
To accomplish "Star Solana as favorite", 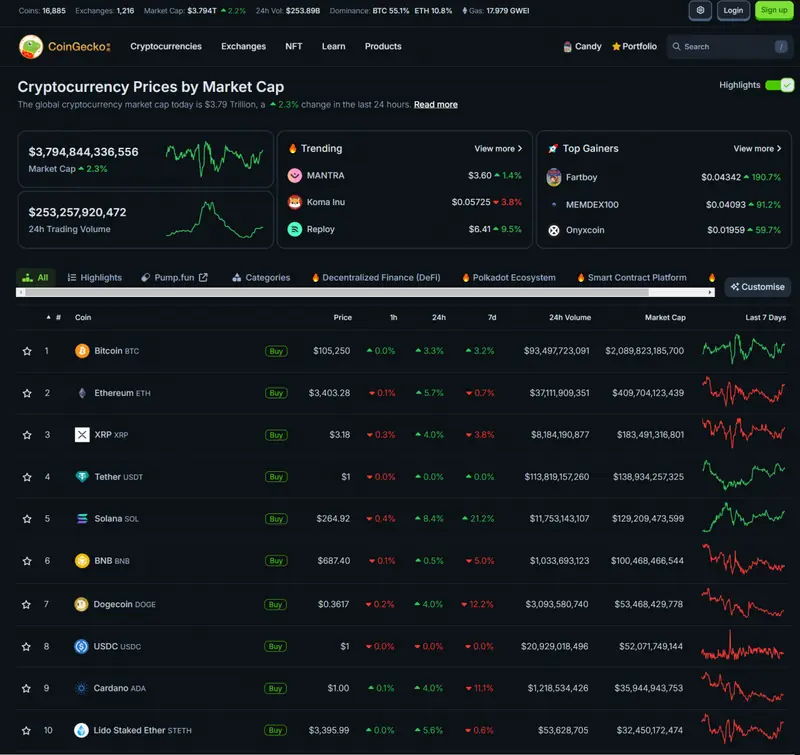I will pos(27,519).
